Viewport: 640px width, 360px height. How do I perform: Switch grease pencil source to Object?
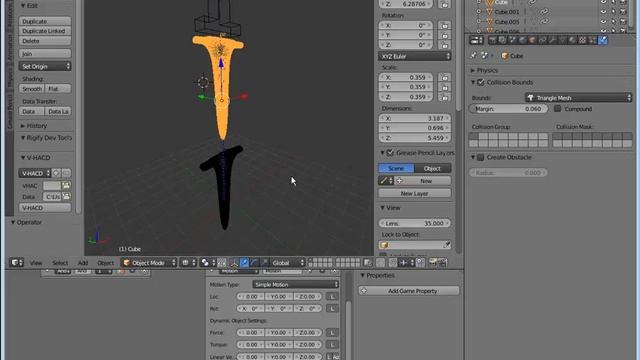coord(432,168)
